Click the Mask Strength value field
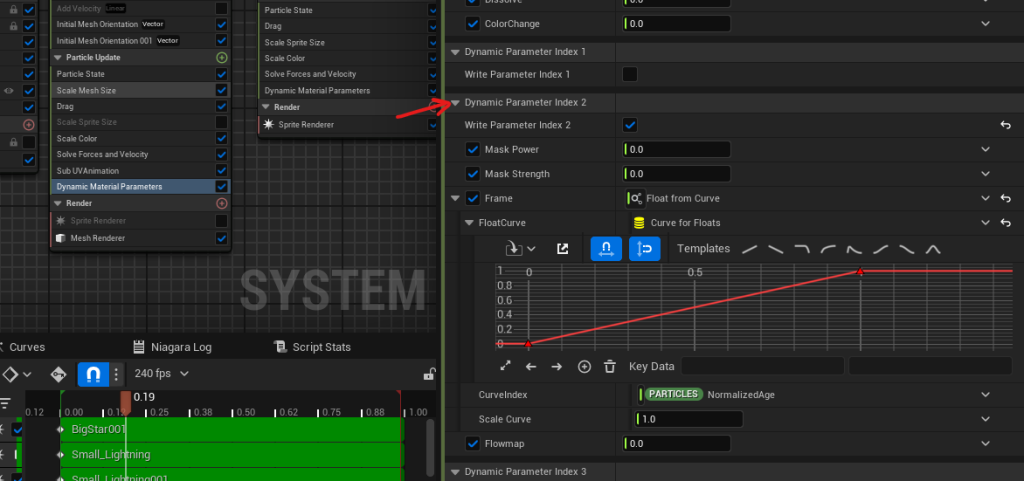Screen dimensions: 1024x481 point(677,174)
